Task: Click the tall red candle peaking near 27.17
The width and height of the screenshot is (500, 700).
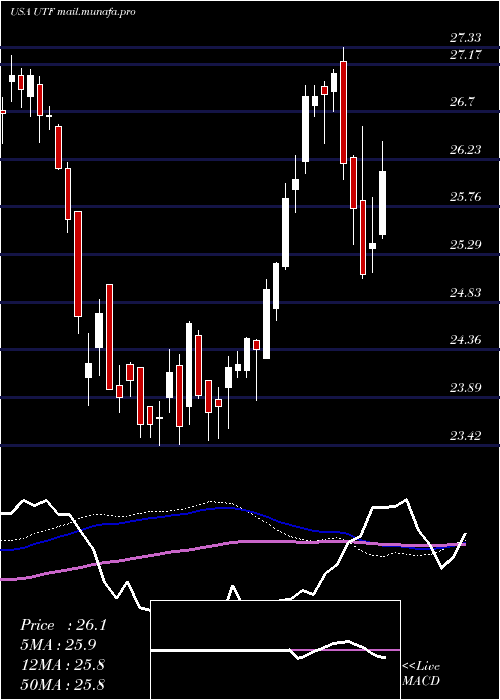Action: coord(343,112)
